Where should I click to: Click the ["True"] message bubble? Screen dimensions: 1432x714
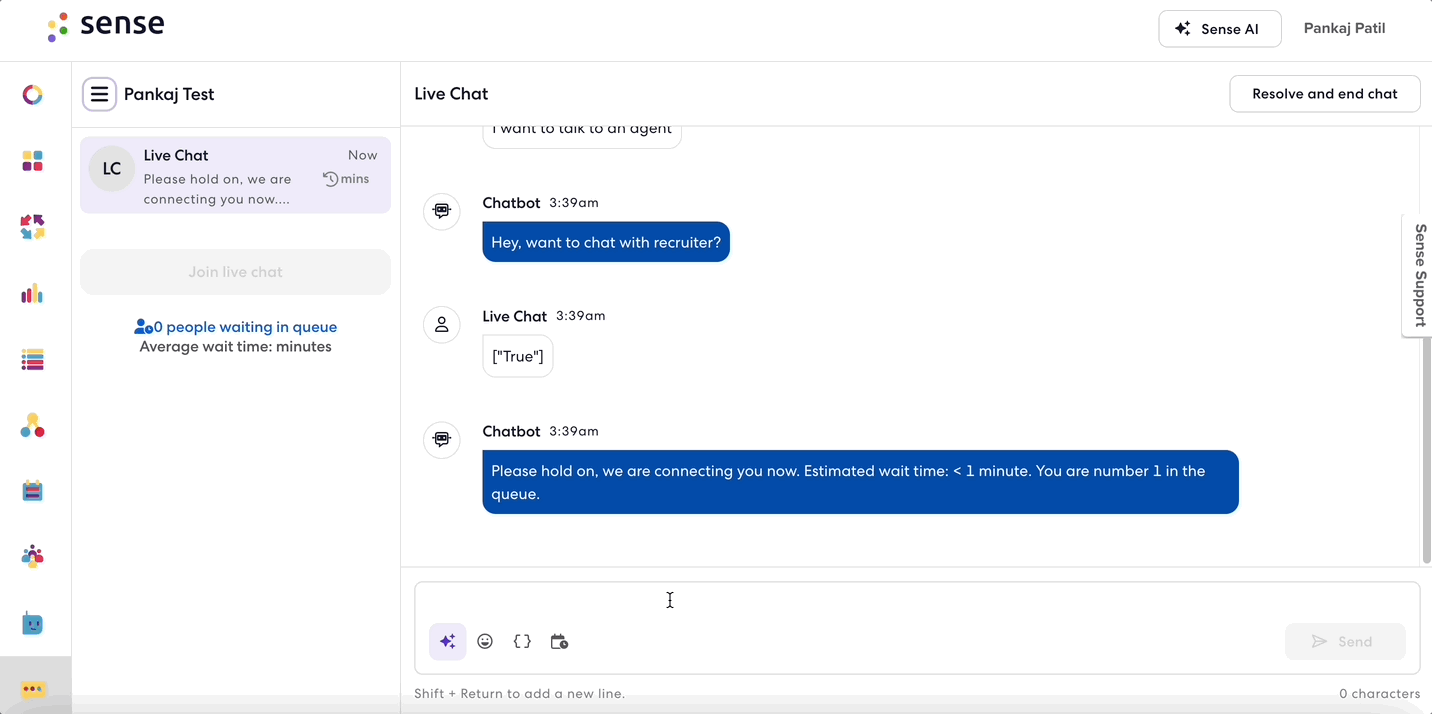(x=517, y=356)
